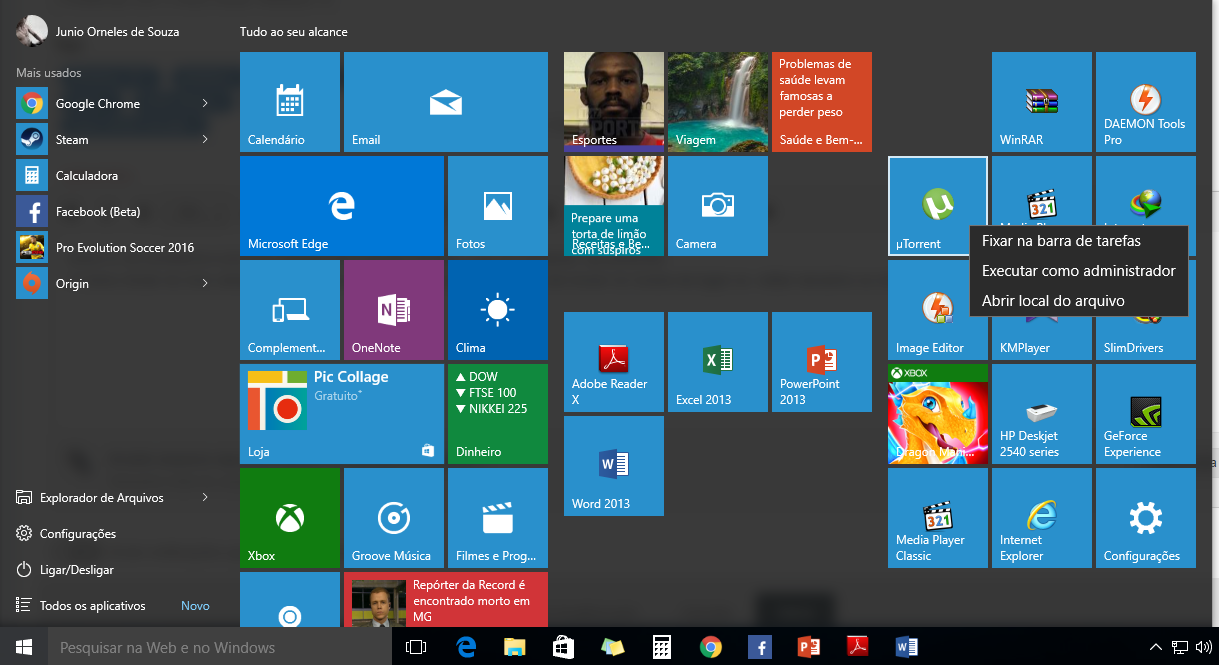
Task: Open the Clima weather tile
Action: [498, 309]
